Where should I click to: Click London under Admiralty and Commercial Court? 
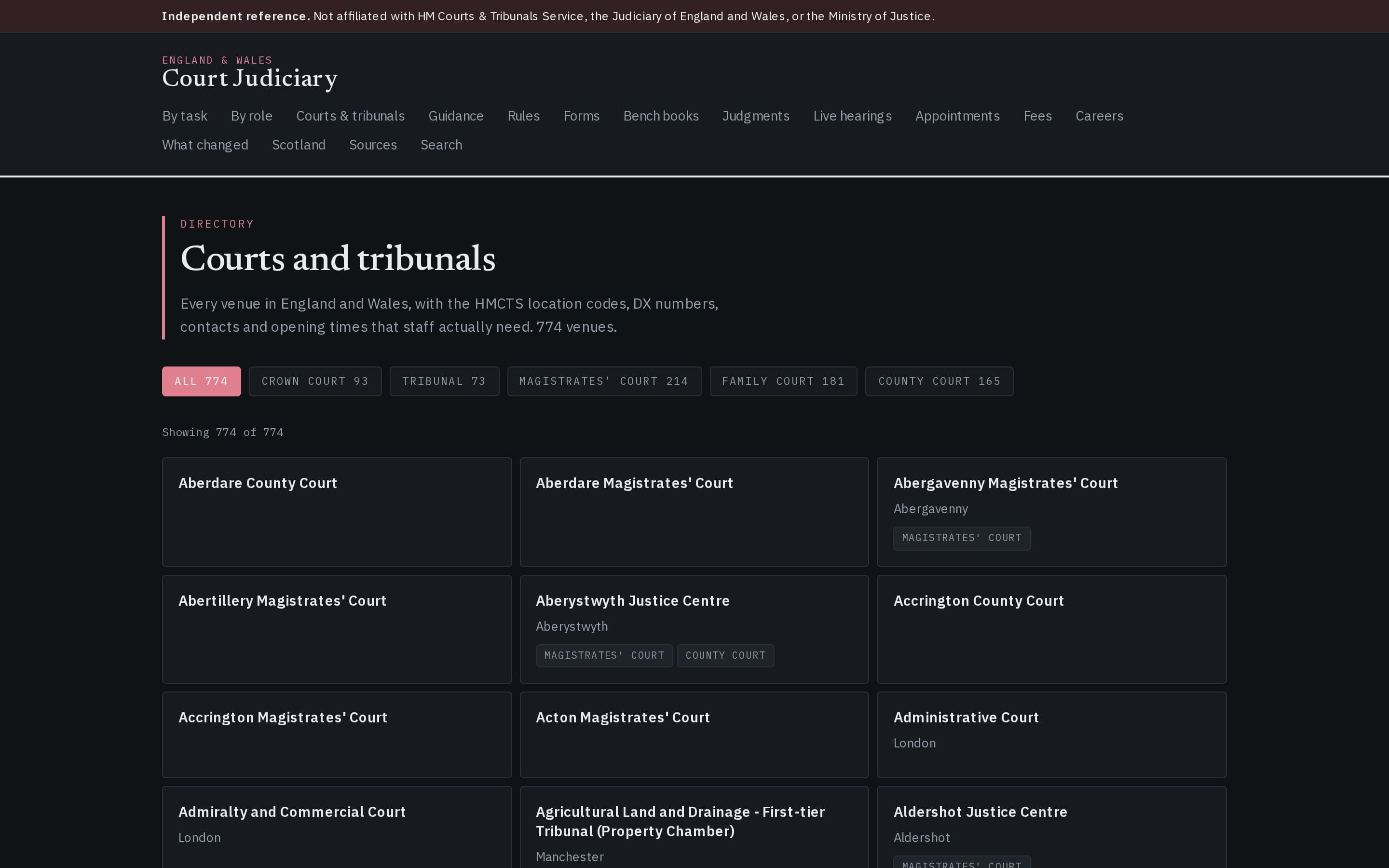[199, 838]
